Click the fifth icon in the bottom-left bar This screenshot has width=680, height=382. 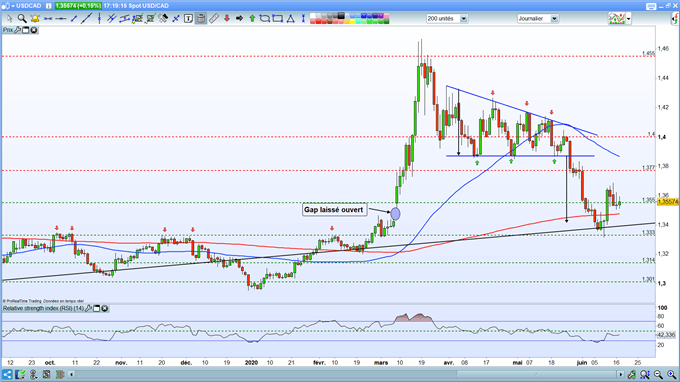[60, 374]
